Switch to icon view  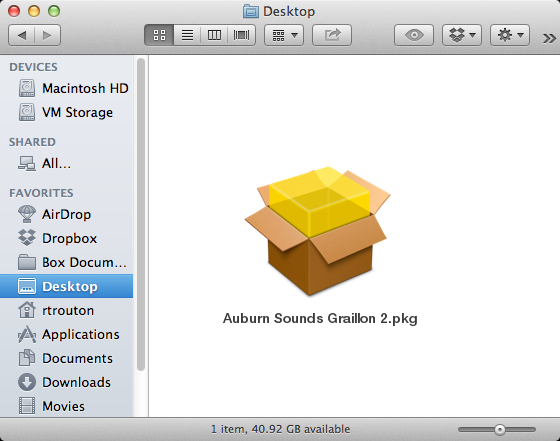(x=159, y=35)
